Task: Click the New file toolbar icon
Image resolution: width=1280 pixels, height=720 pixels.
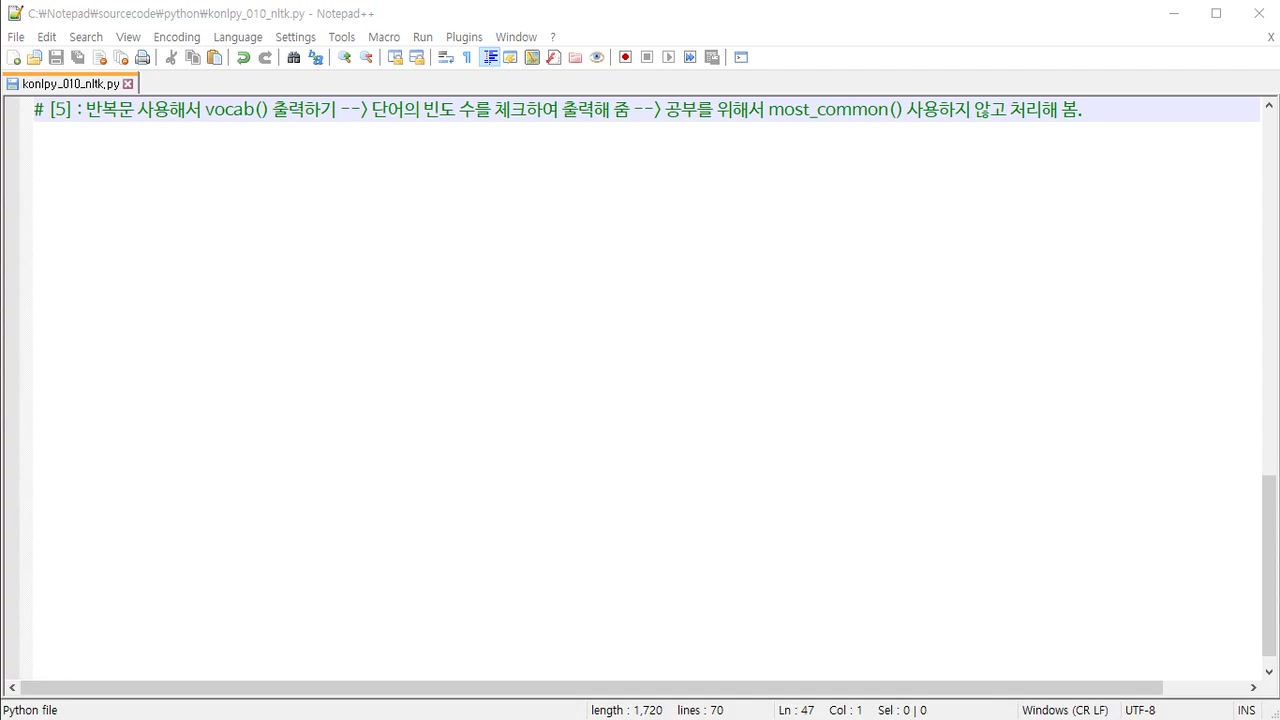Action: point(14,58)
